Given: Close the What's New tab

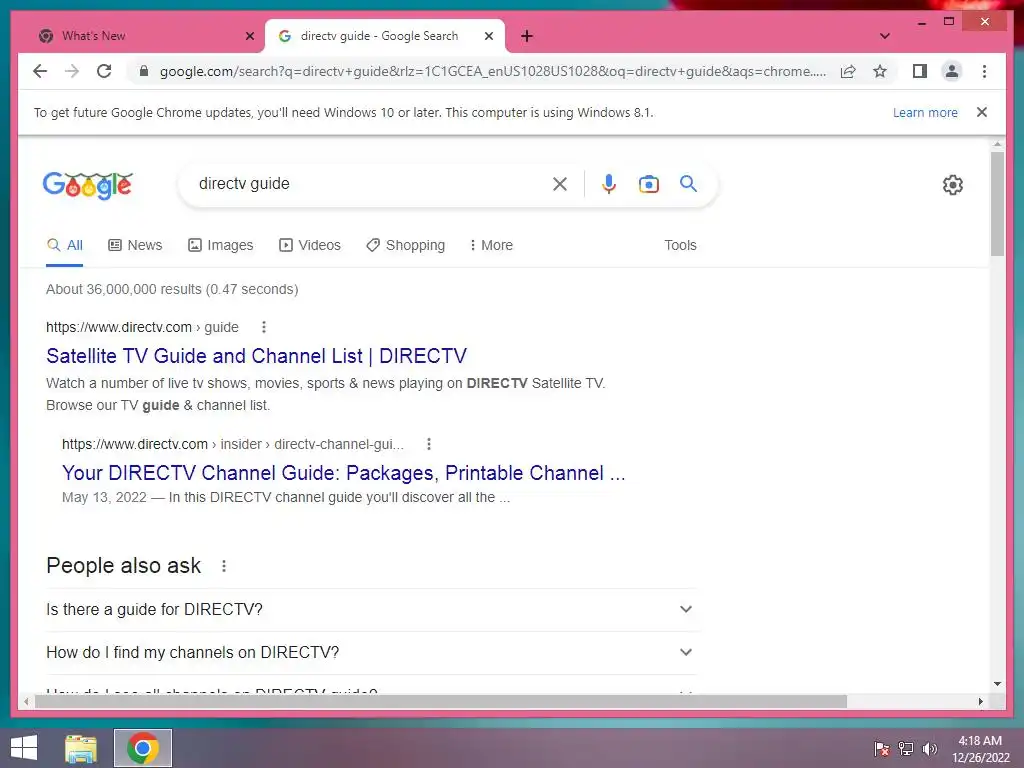Looking at the screenshot, I should pyautogui.click(x=249, y=36).
